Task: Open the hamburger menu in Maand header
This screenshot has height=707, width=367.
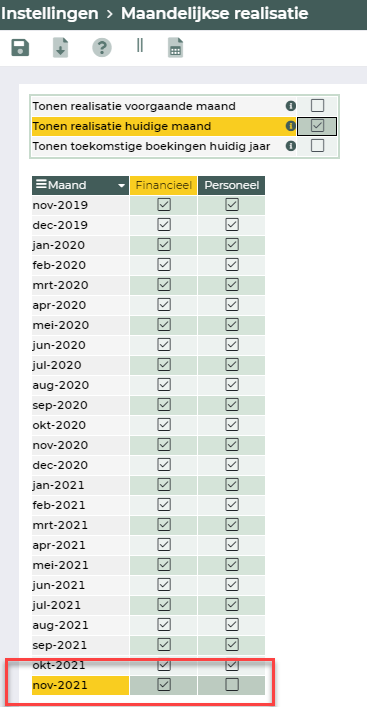Action: click(41, 185)
